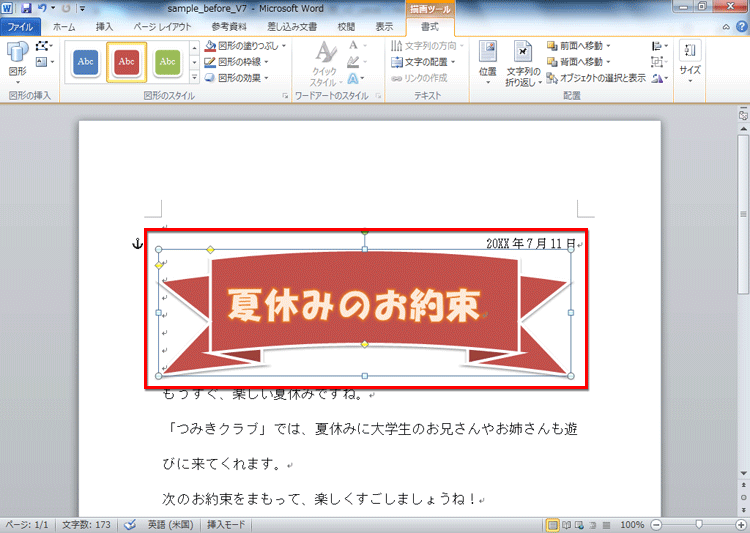Screen dimensions: 750x533
Task: Toggle 挿入モード insert mode
Action: point(226,525)
